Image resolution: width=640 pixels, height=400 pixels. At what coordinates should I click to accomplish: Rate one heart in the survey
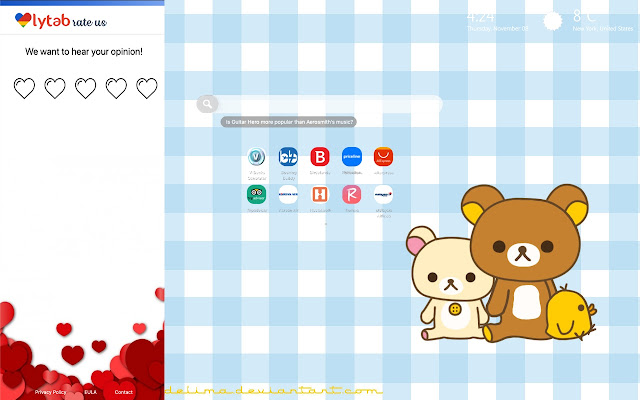[x=24, y=89]
